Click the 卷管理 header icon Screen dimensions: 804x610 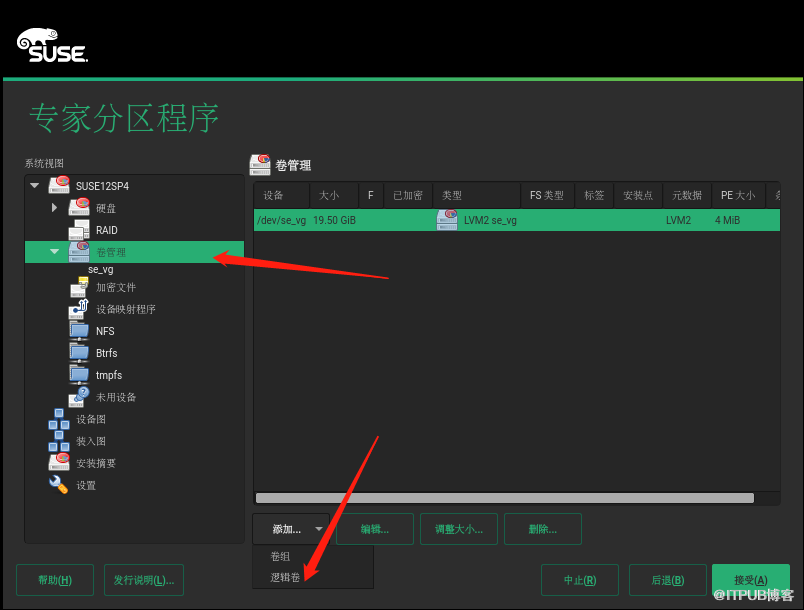pos(260,165)
